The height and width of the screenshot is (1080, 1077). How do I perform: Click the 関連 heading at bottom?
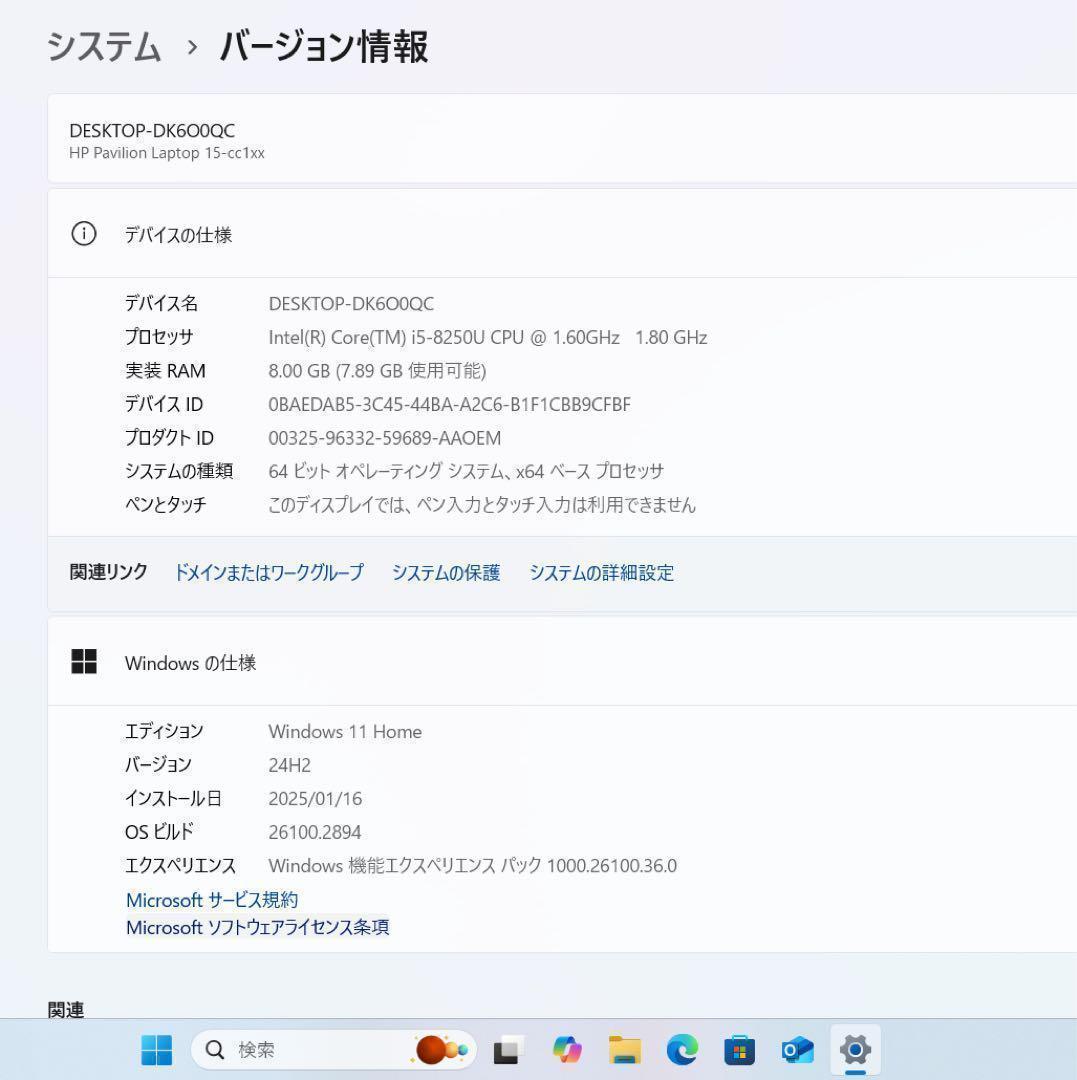tap(66, 1010)
